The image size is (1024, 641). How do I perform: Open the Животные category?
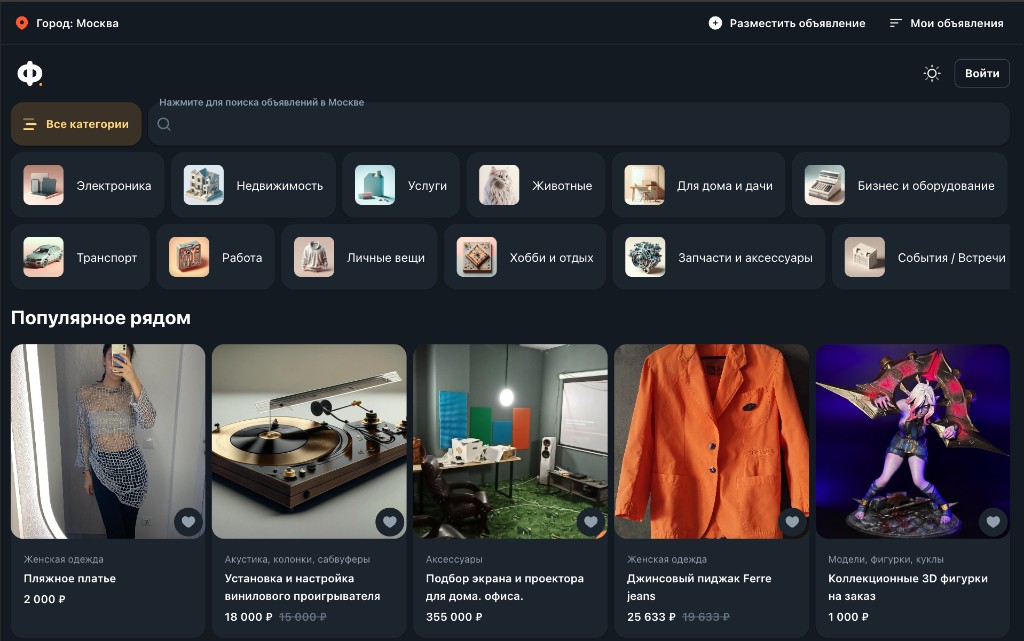point(536,185)
